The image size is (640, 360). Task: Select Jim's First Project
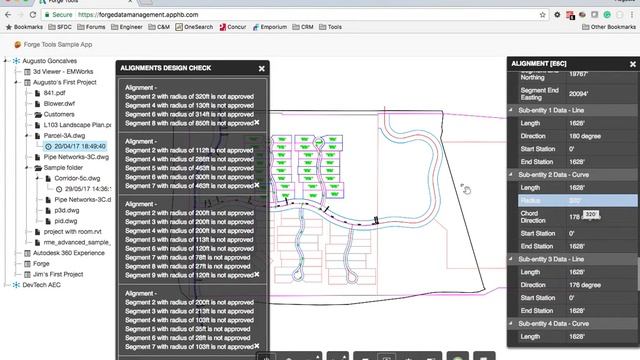[x=58, y=274]
